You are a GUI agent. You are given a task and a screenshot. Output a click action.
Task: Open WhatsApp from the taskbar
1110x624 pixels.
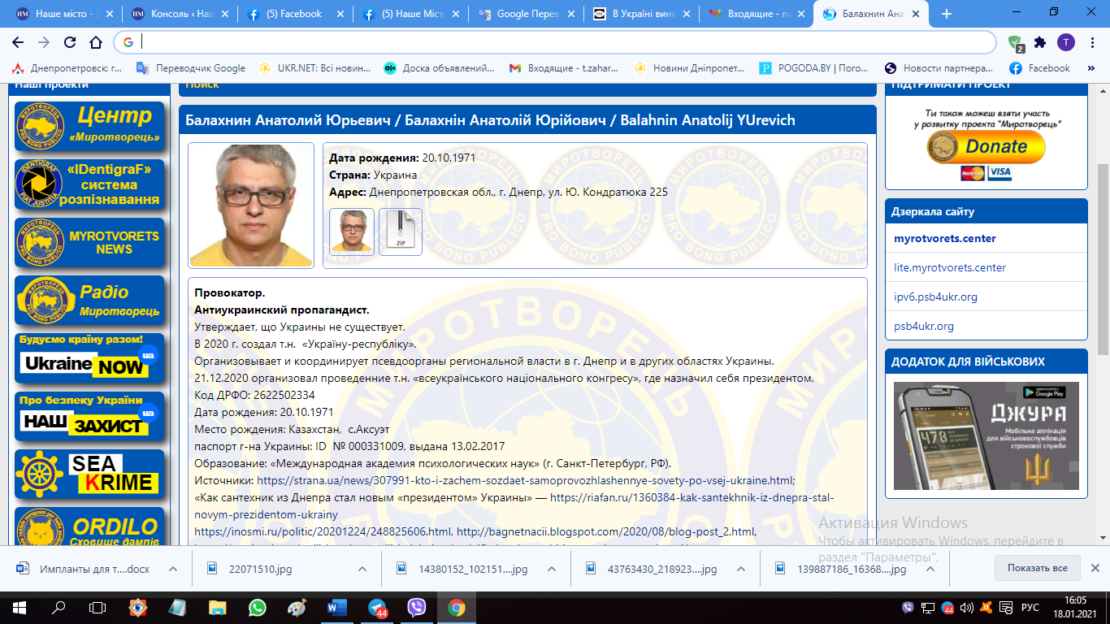click(257, 608)
